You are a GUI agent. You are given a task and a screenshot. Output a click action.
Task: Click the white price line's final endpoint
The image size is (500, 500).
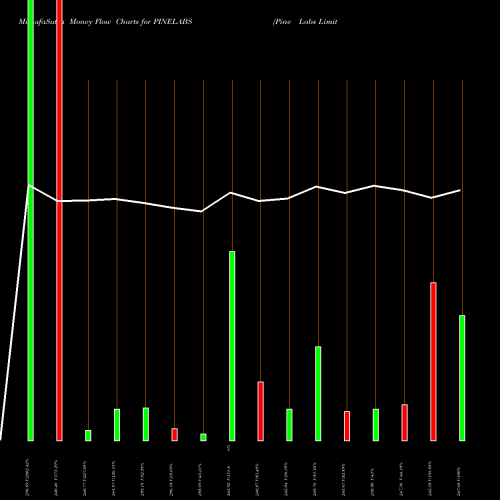(460, 190)
